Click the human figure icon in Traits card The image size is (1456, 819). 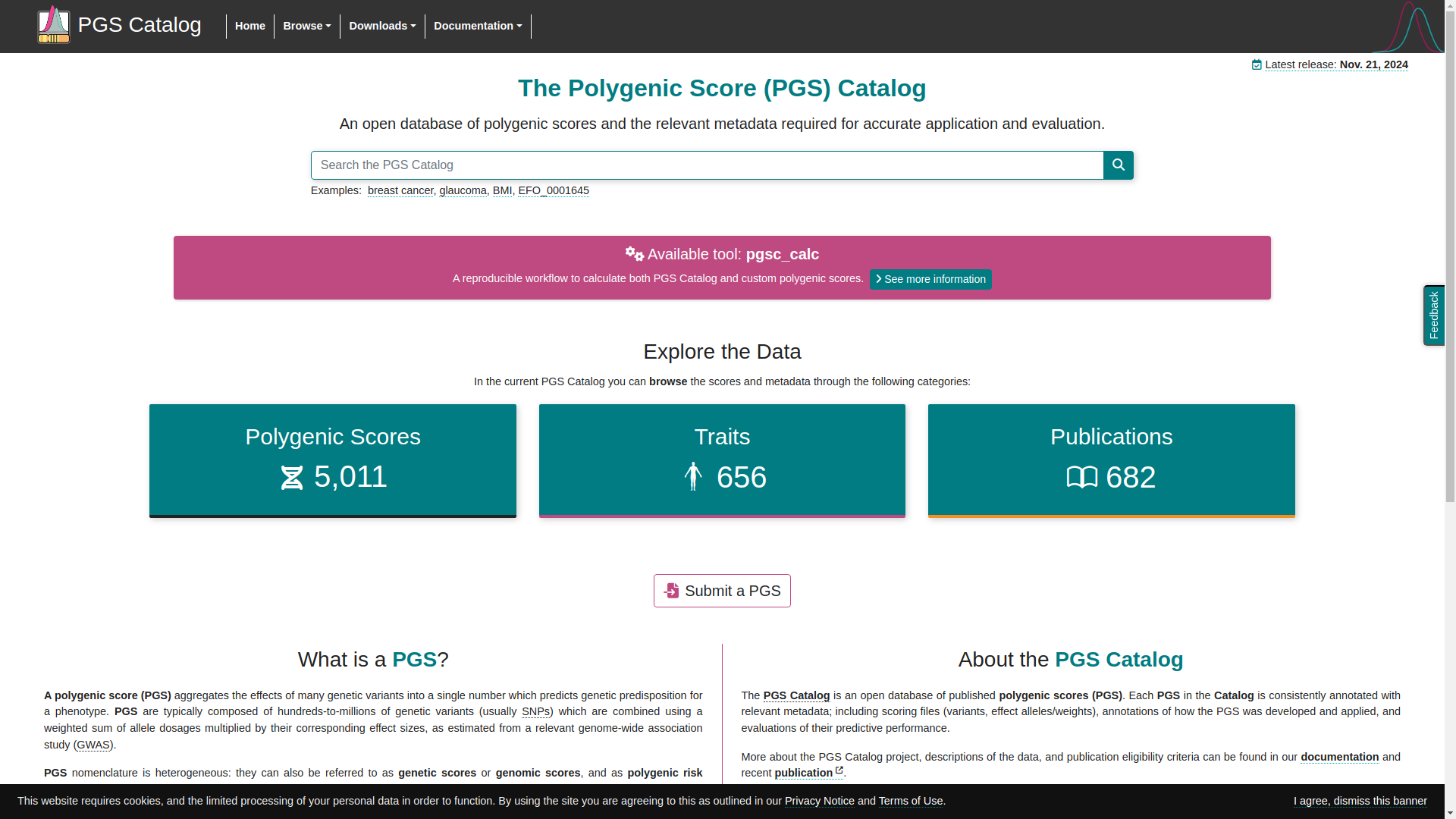pos(692,477)
